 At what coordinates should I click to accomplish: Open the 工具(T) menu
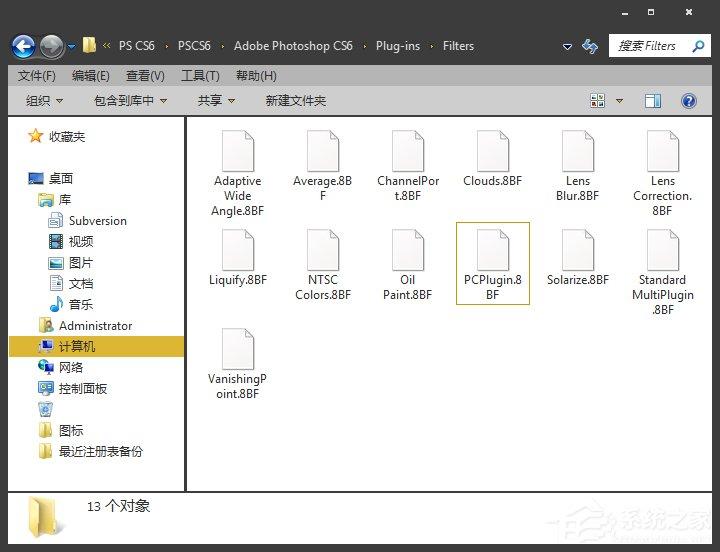coord(200,76)
